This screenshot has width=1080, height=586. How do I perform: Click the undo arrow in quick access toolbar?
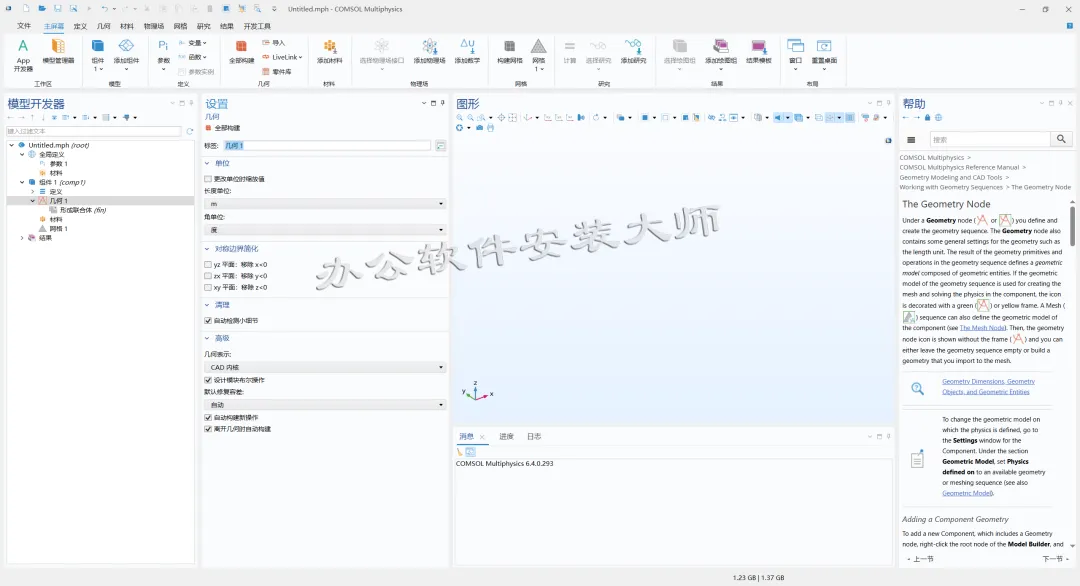click(x=105, y=9)
